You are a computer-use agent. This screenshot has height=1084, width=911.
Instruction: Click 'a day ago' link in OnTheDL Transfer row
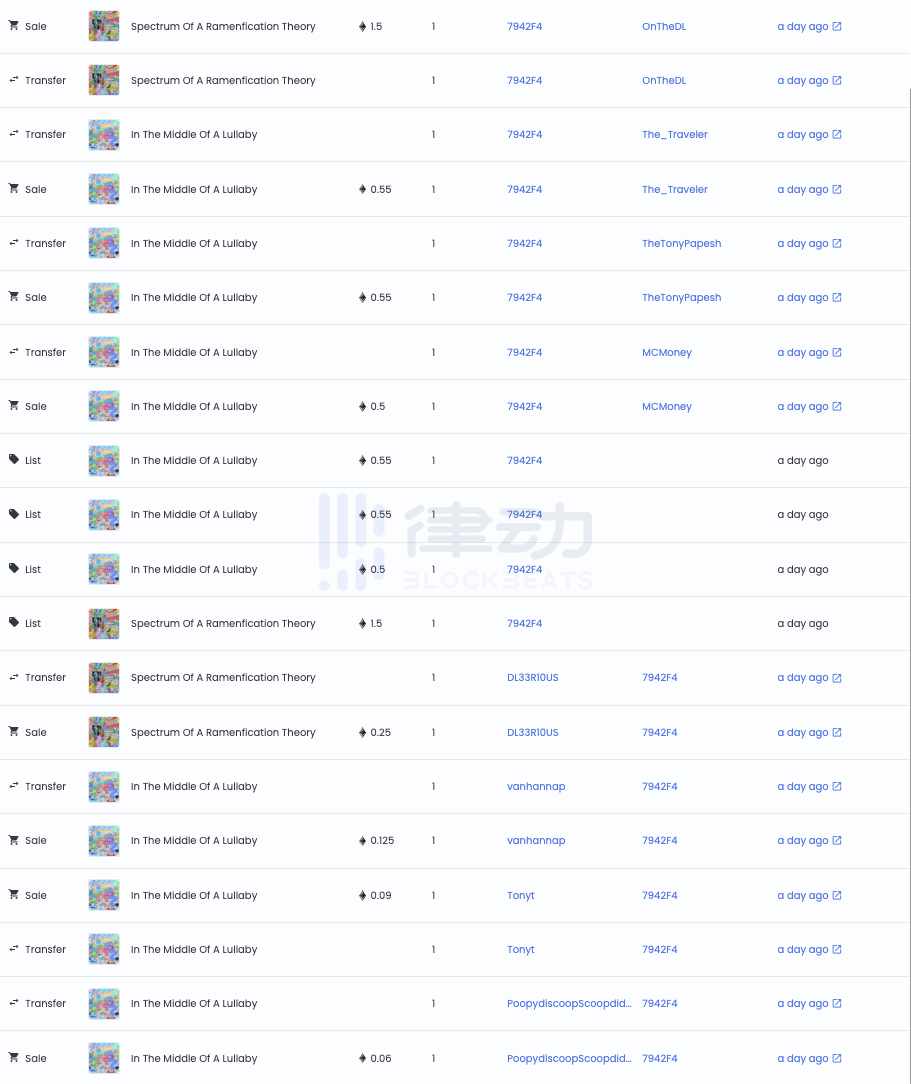point(802,80)
